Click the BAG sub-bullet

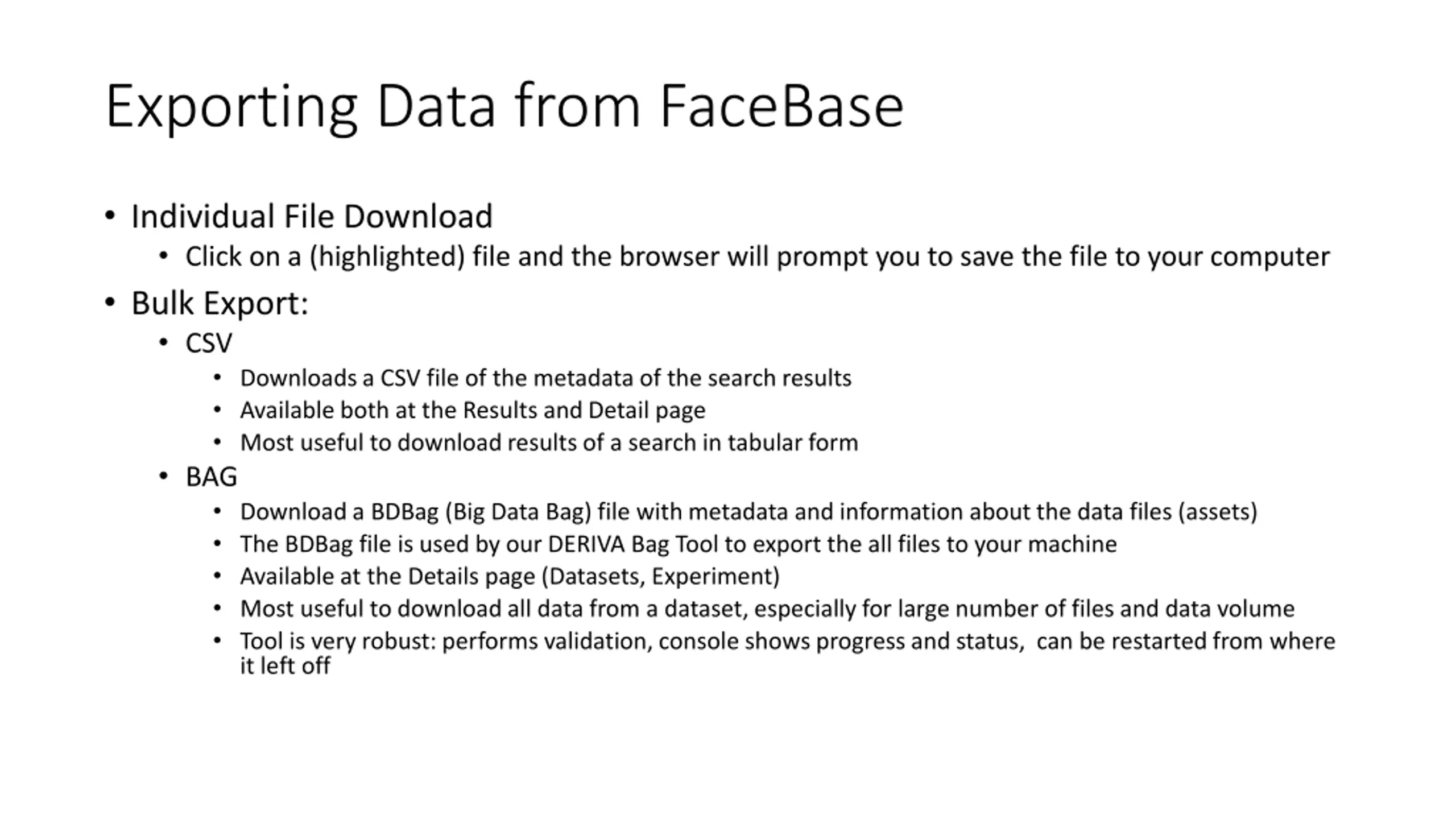tap(211, 477)
